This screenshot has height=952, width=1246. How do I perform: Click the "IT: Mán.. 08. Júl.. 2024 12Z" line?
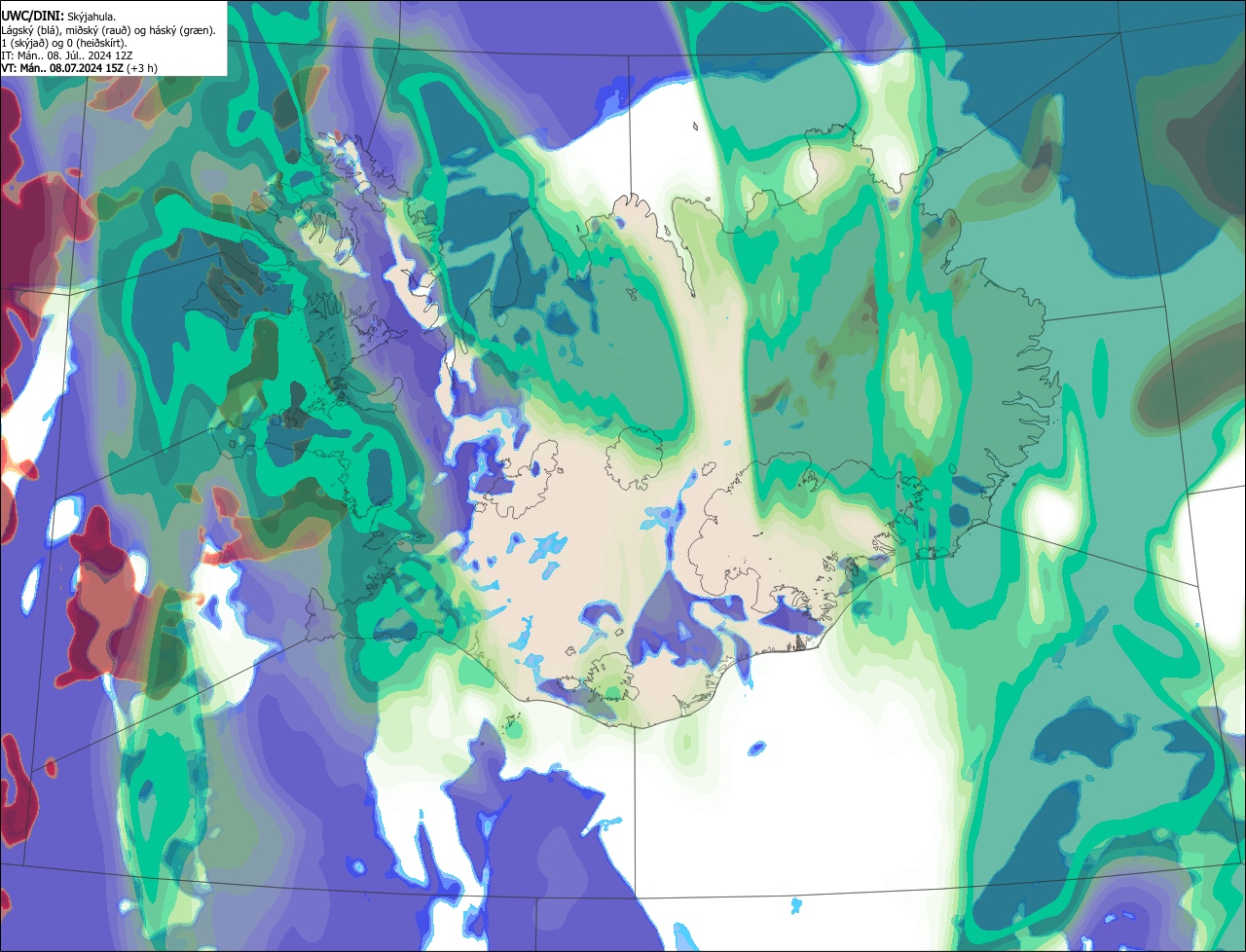click(67, 55)
